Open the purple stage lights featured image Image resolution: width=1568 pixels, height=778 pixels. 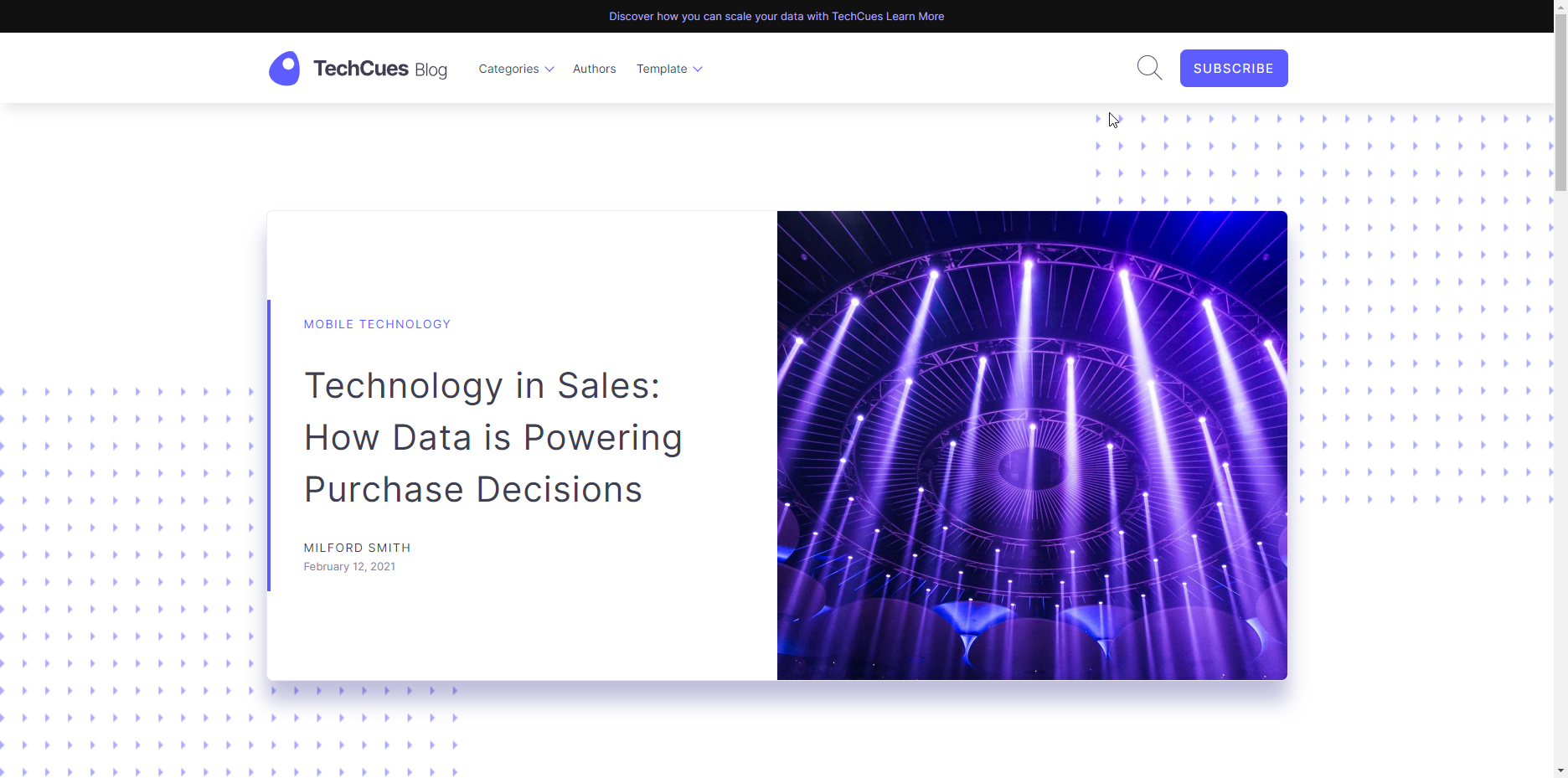pos(1032,446)
